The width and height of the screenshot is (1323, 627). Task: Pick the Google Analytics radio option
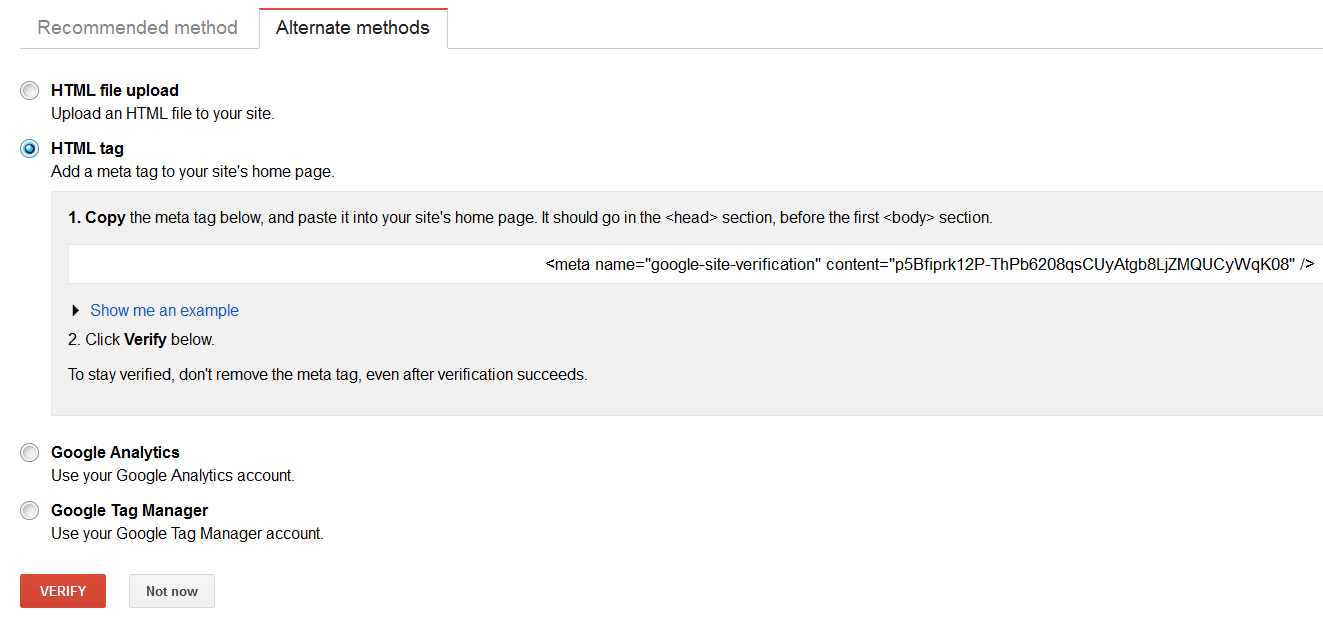tap(30, 453)
